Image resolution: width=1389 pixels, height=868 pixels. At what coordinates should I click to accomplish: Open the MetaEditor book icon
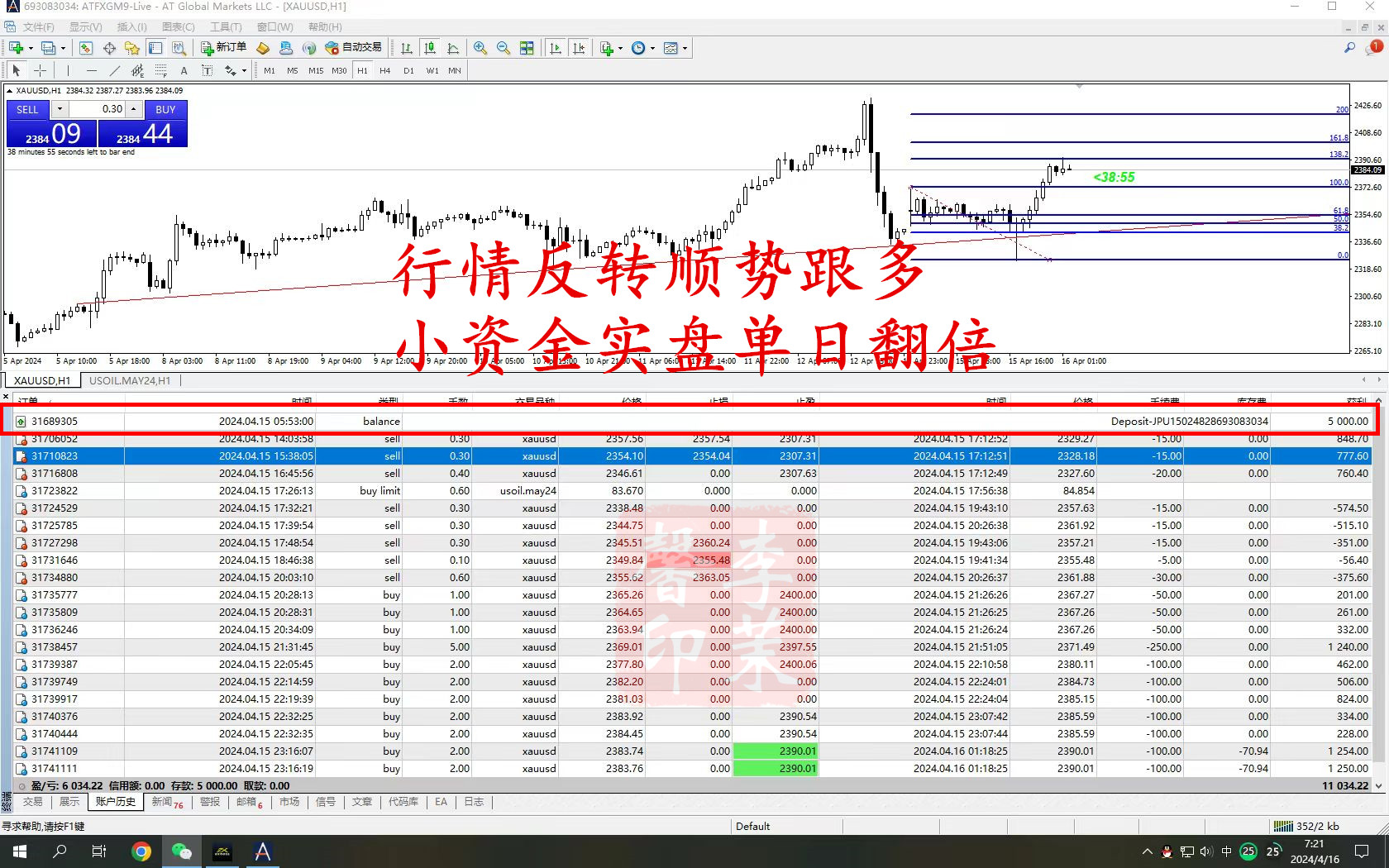263,48
